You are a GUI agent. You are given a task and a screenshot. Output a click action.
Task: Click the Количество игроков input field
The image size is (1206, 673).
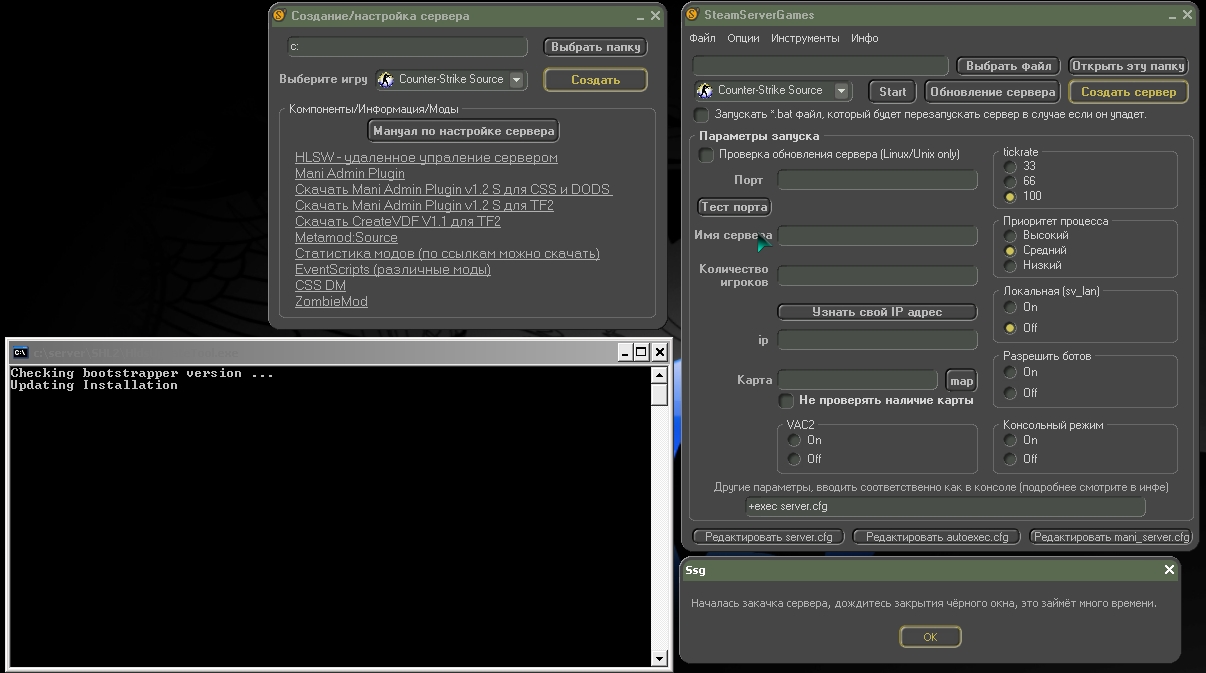[x=877, y=276]
